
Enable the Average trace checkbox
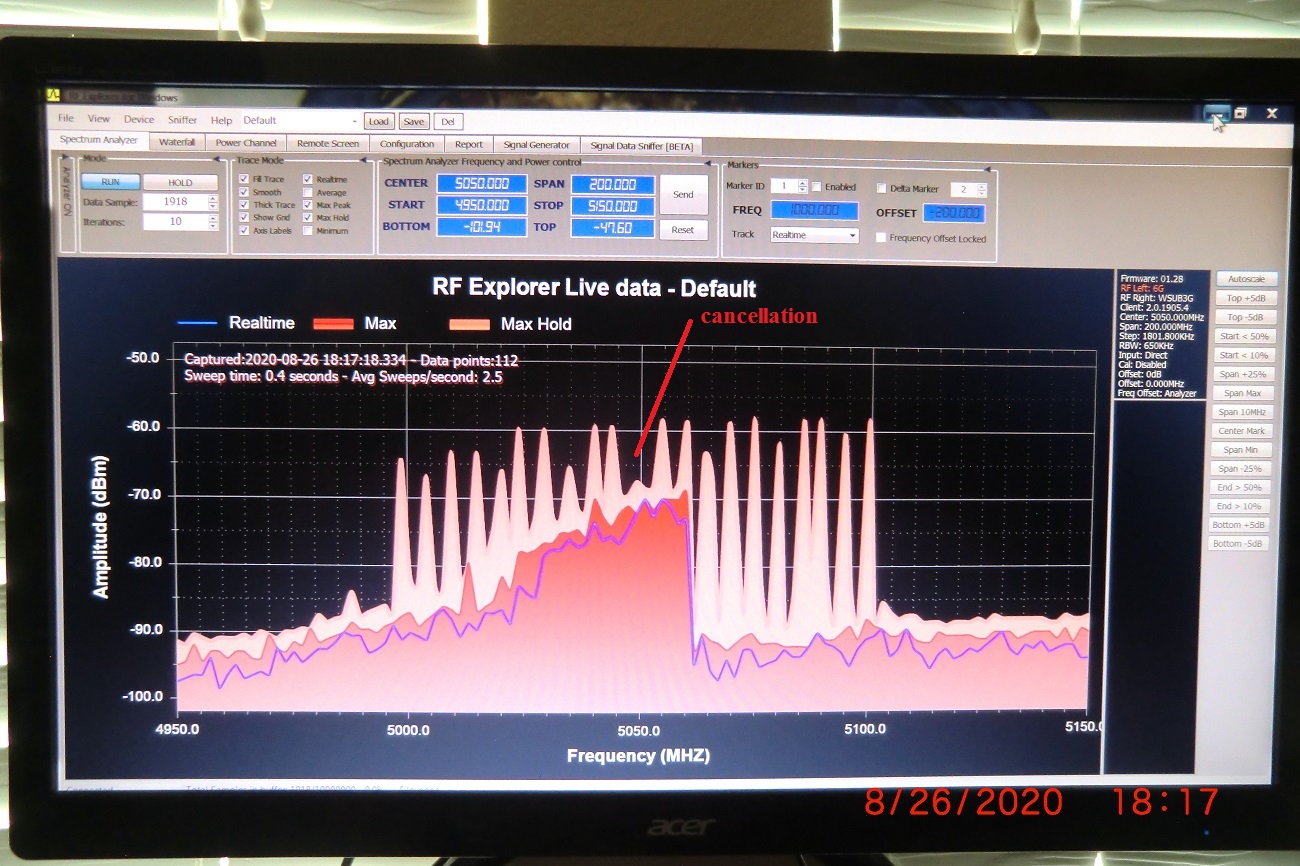(308, 192)
